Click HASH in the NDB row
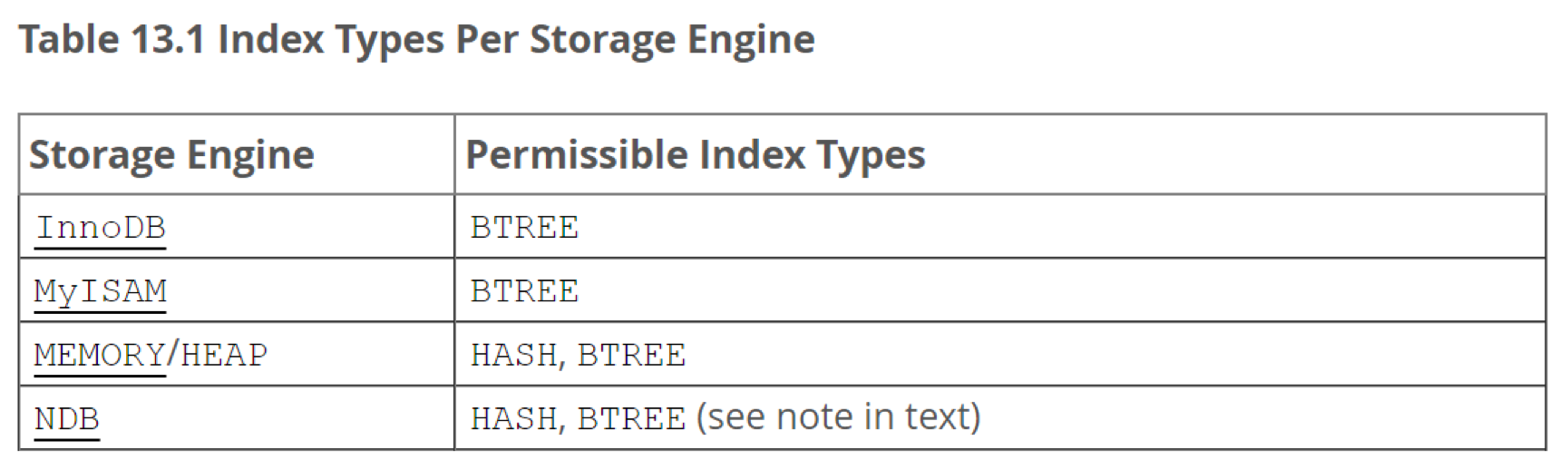The image size is (1568, 470). point(513,419)
